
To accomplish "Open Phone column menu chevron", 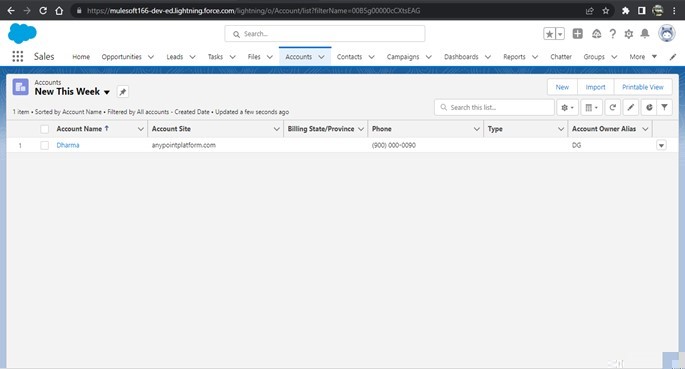I will [477, 129].
